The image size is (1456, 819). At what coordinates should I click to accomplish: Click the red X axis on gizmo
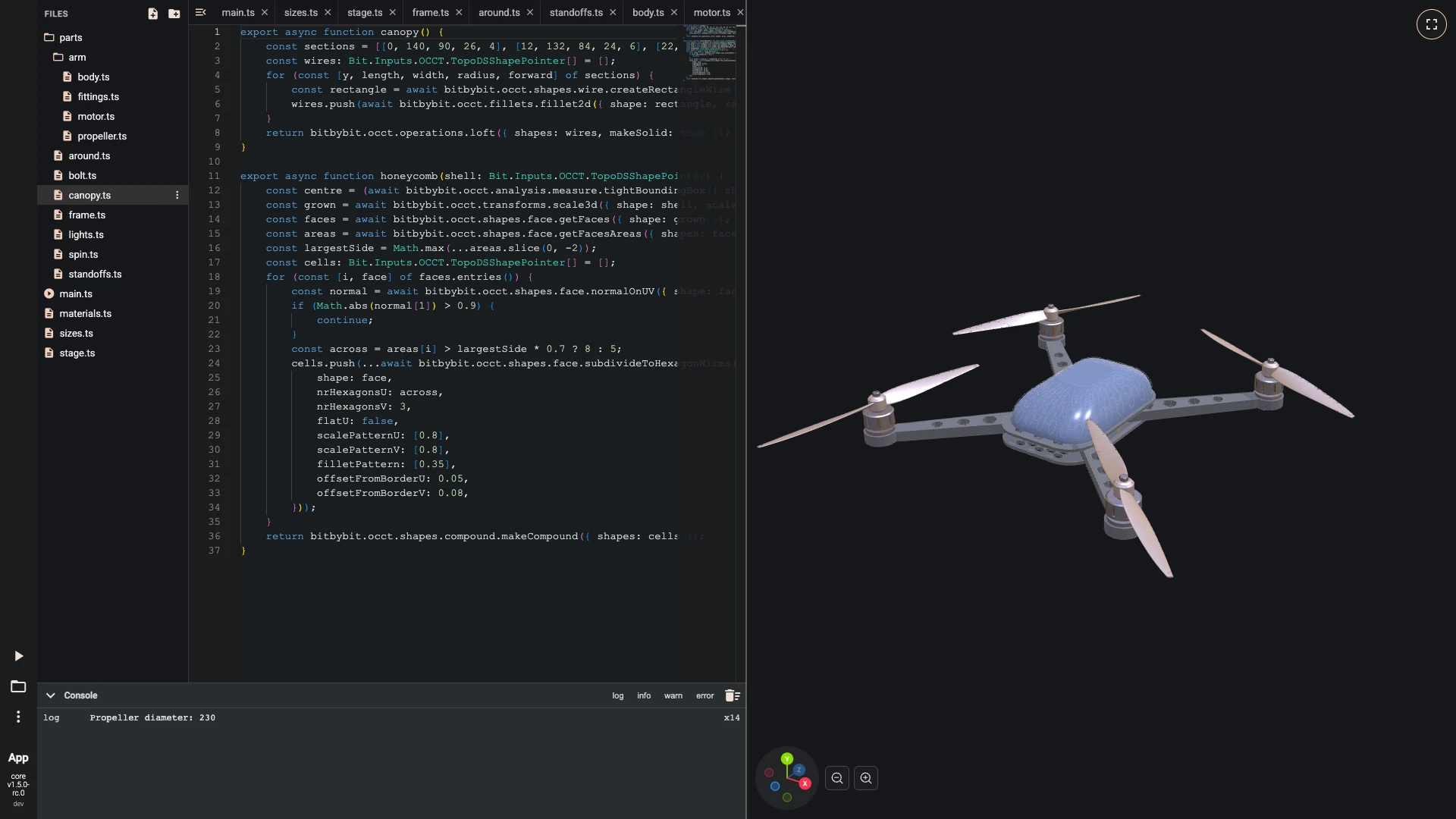pos(805,783)
